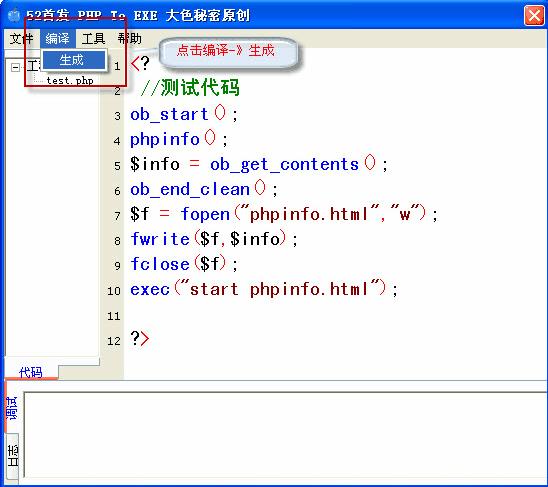Click the ob_start() code line

click(x=184, y=114)
